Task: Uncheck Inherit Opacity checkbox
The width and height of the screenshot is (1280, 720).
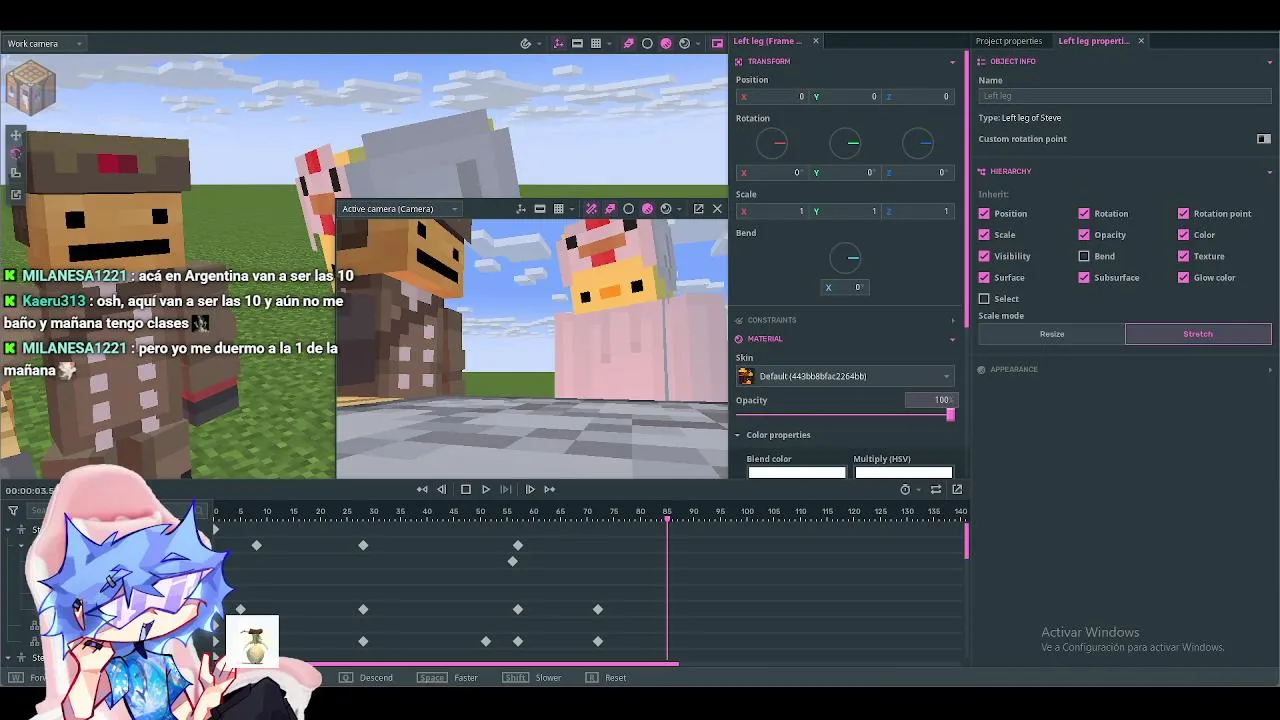Action: click(x=1084, y=235)
